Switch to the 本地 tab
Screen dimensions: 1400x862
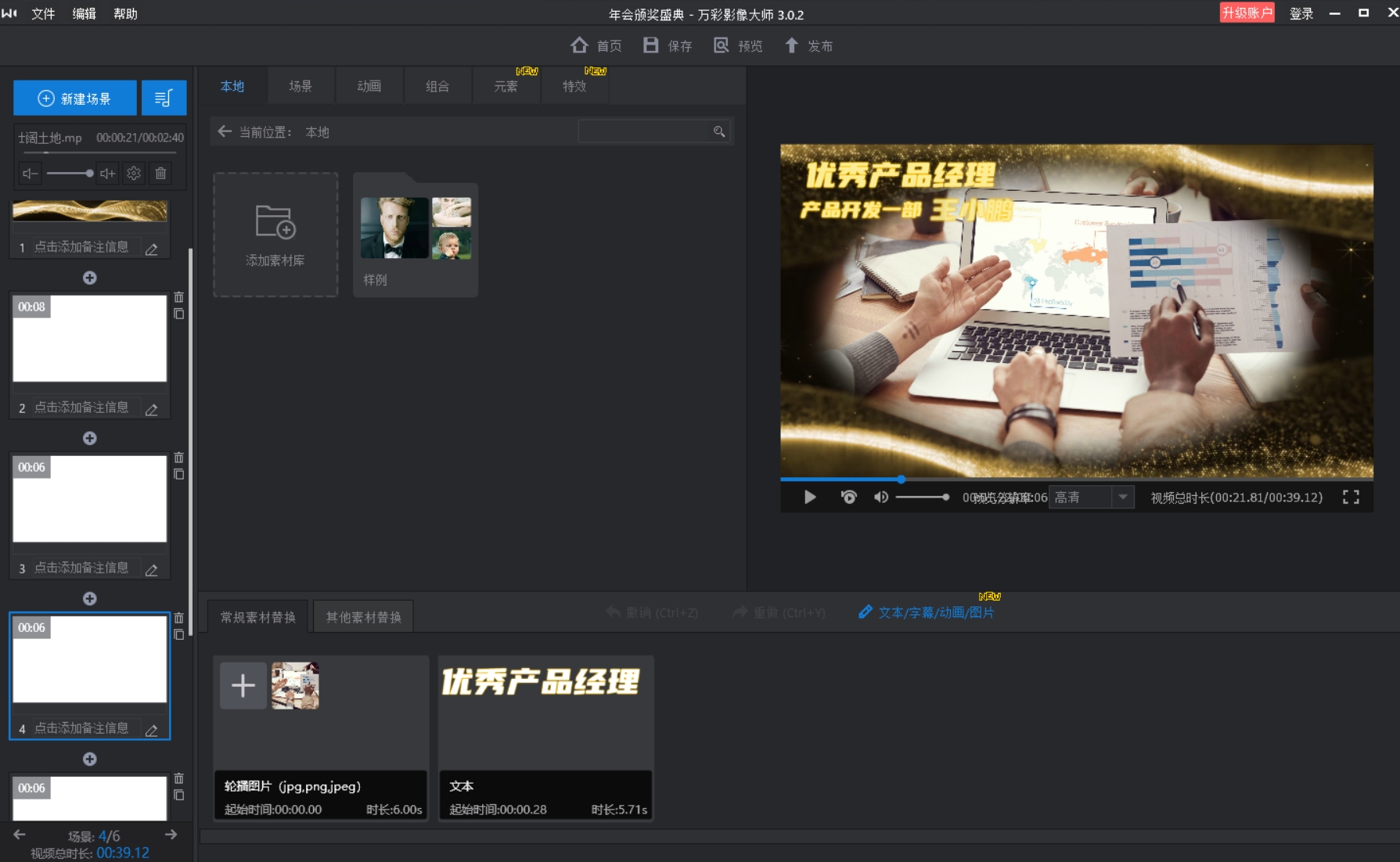tap(232, 86)
